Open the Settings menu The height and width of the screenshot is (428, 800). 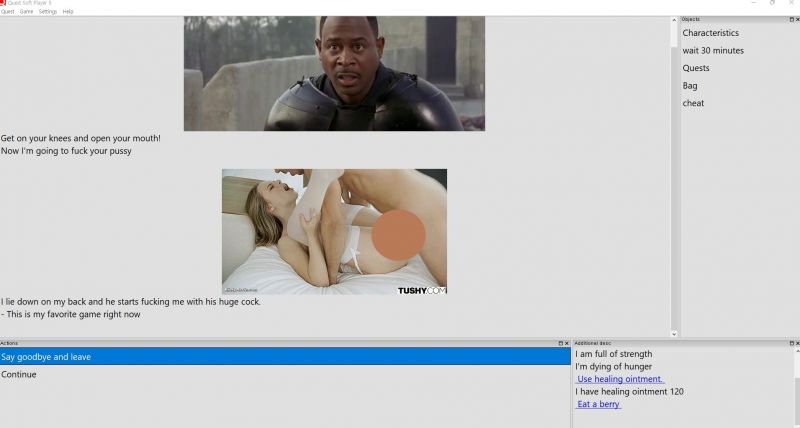48,11
